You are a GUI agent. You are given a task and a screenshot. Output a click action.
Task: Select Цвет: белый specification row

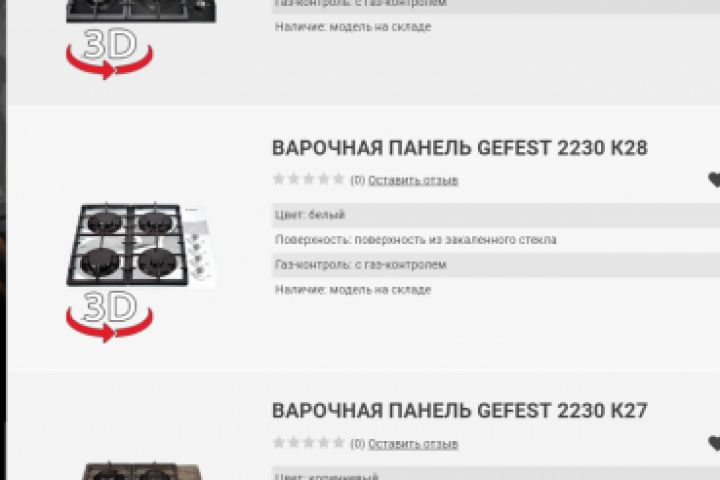pyautogui.click(x=496, y=215)
